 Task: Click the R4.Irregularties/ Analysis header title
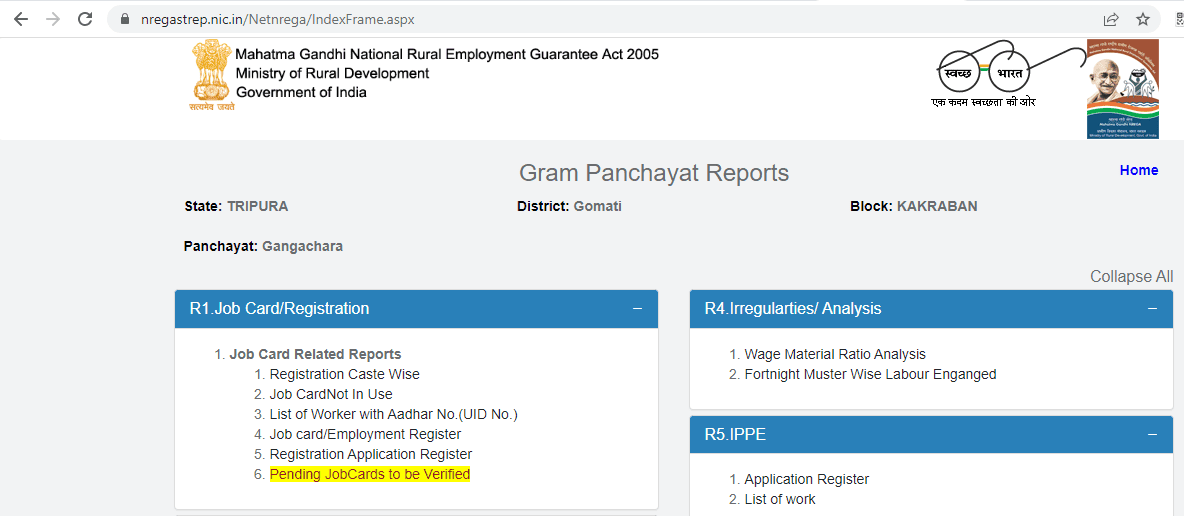(793, 308)
